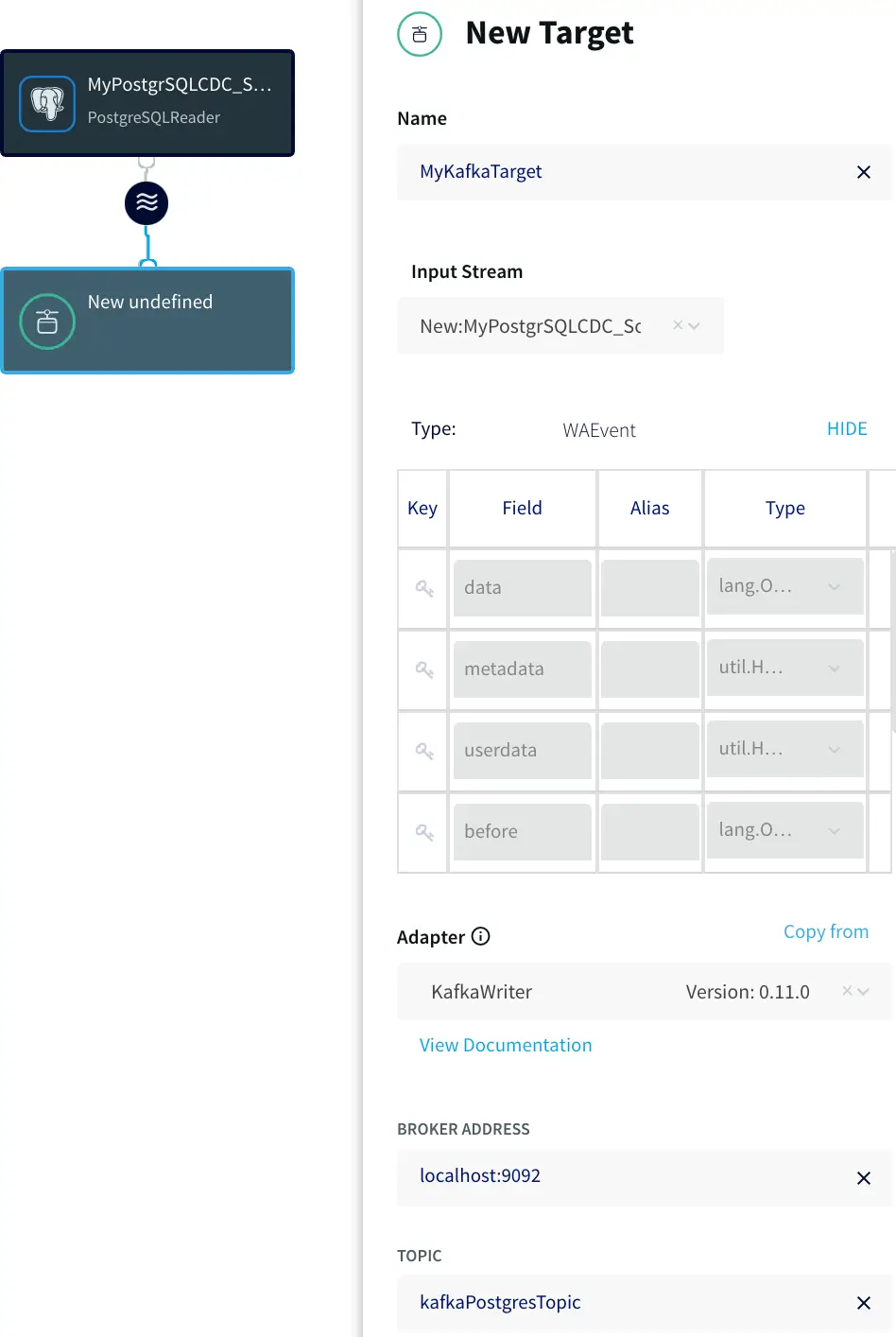
Task: Clear the localhost:9092 broker address
Action: point(863,1178)
